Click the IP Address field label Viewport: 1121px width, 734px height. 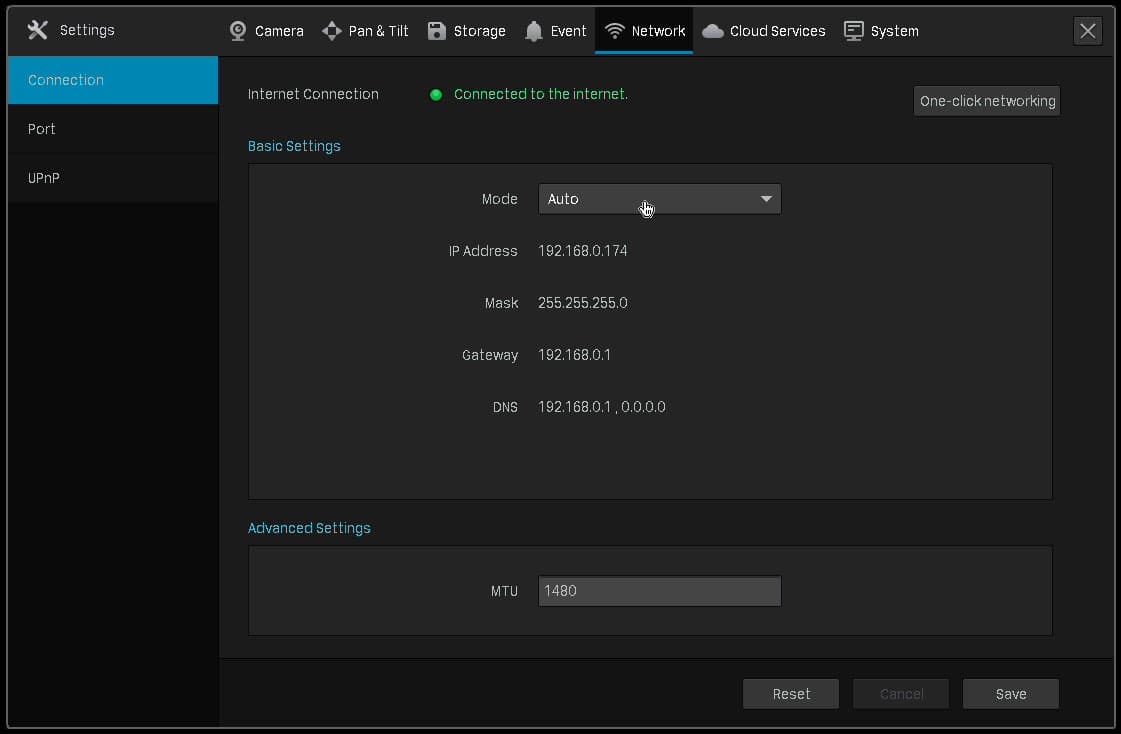(x=483, y=251)
